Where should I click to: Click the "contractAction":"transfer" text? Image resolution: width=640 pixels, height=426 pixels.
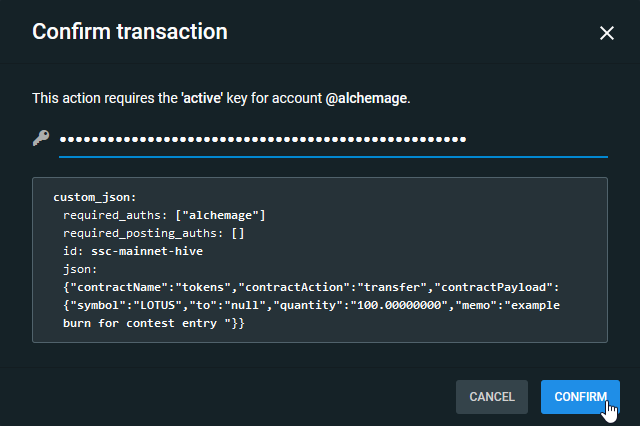pyautogui.click(x=332, y=287)
